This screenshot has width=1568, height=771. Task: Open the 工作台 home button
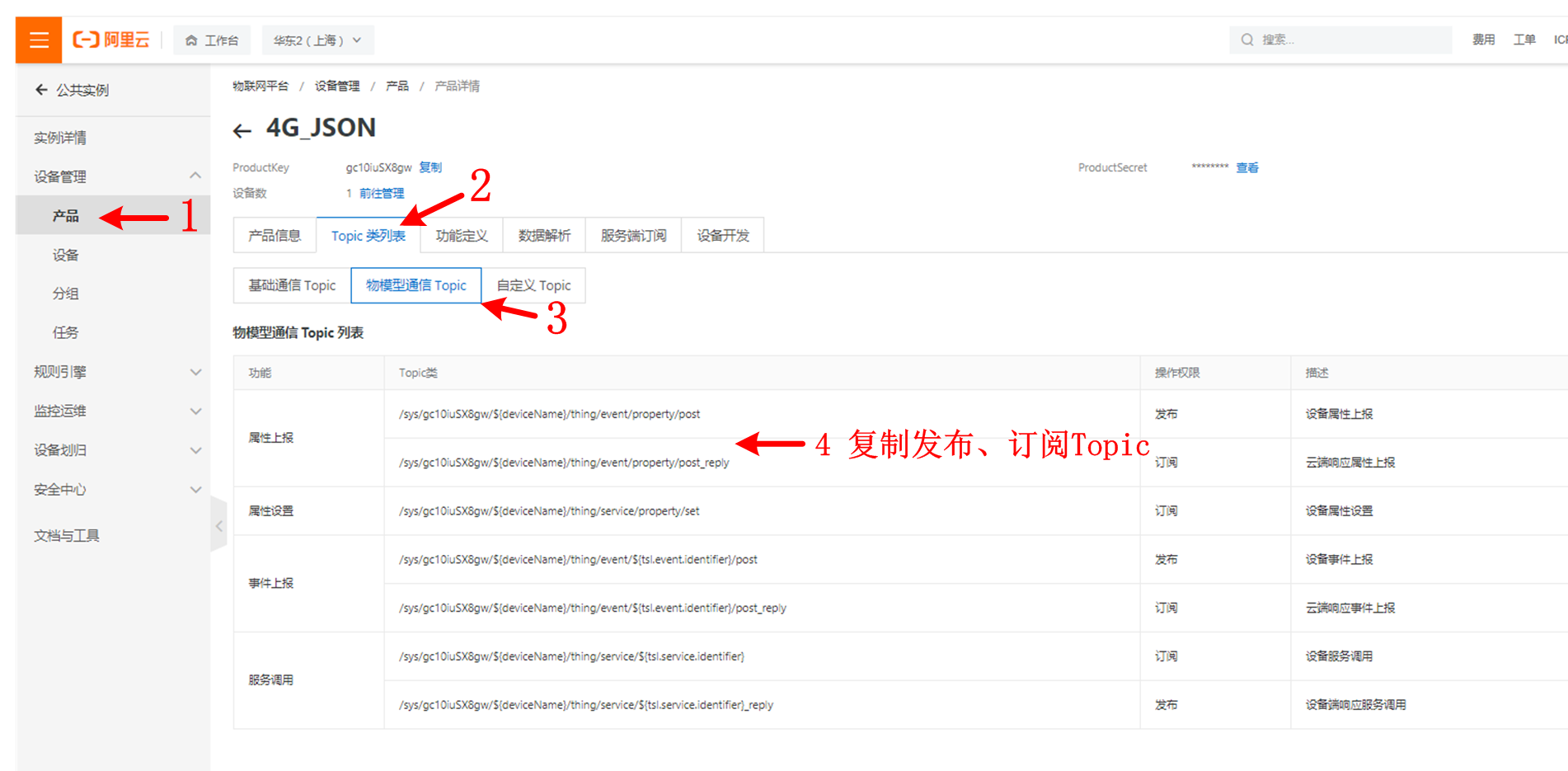[x=212, y=40]
